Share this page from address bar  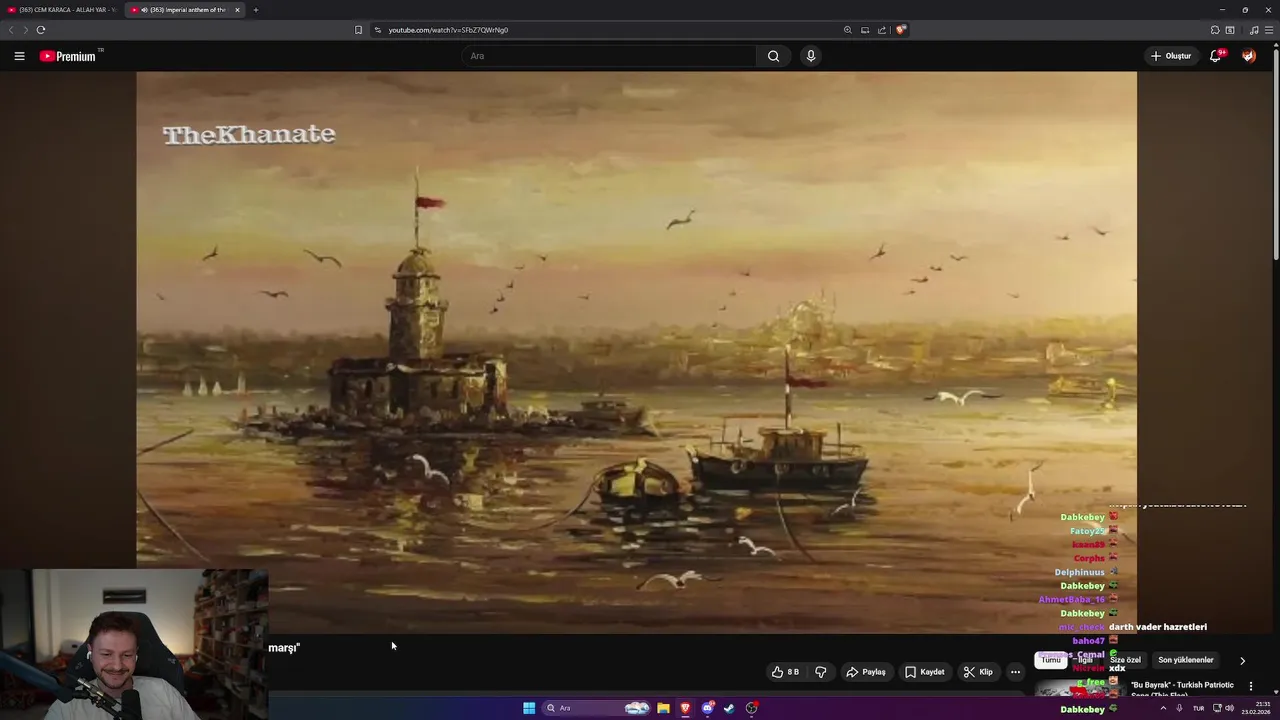[x=882, y=30]
